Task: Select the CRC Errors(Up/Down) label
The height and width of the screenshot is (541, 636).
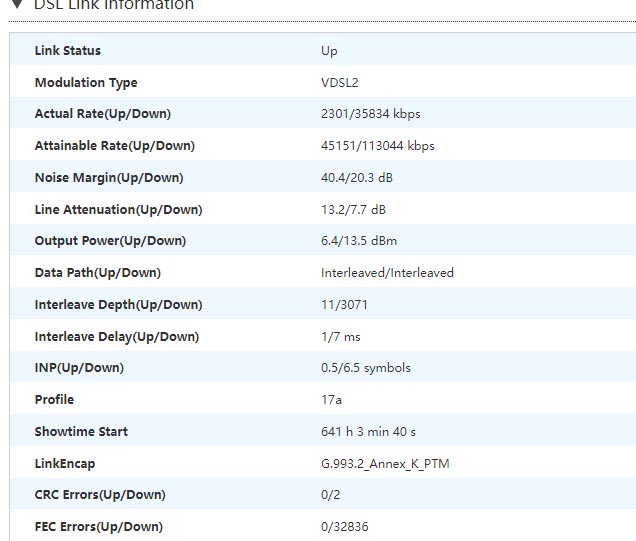Action: (x=100, y=495)
